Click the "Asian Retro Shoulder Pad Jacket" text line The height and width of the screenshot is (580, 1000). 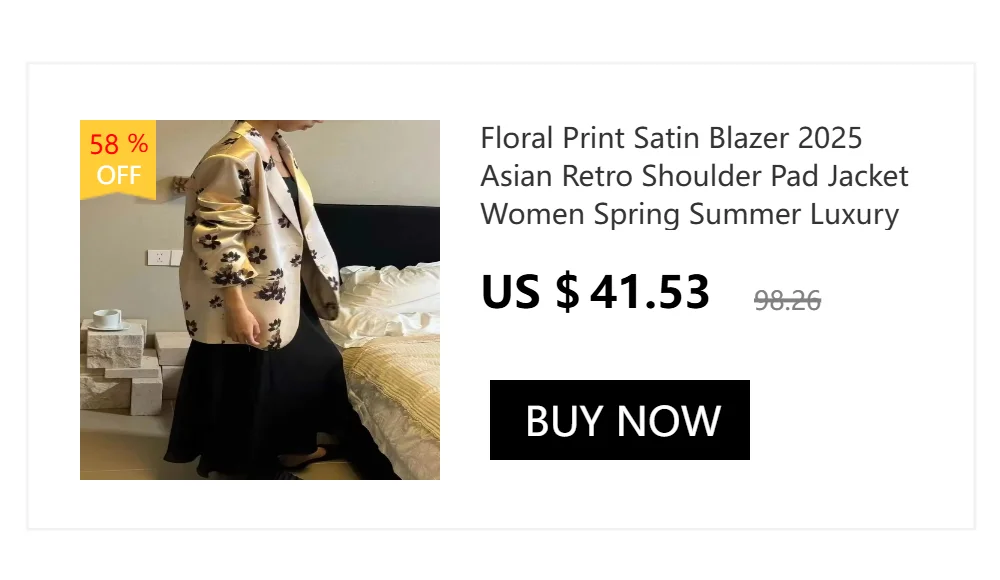694,175
